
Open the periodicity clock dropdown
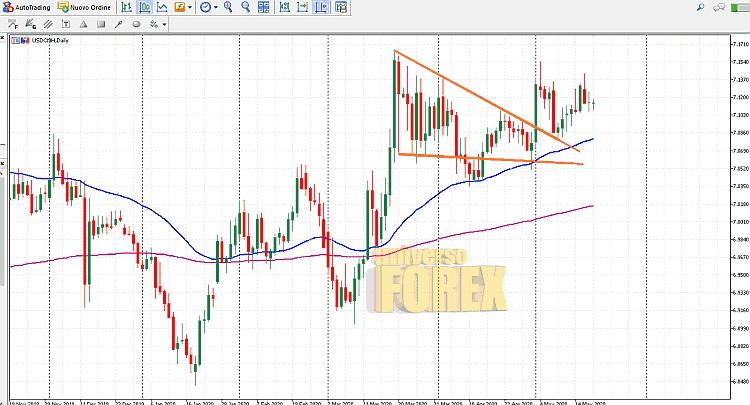pos(206,7)
